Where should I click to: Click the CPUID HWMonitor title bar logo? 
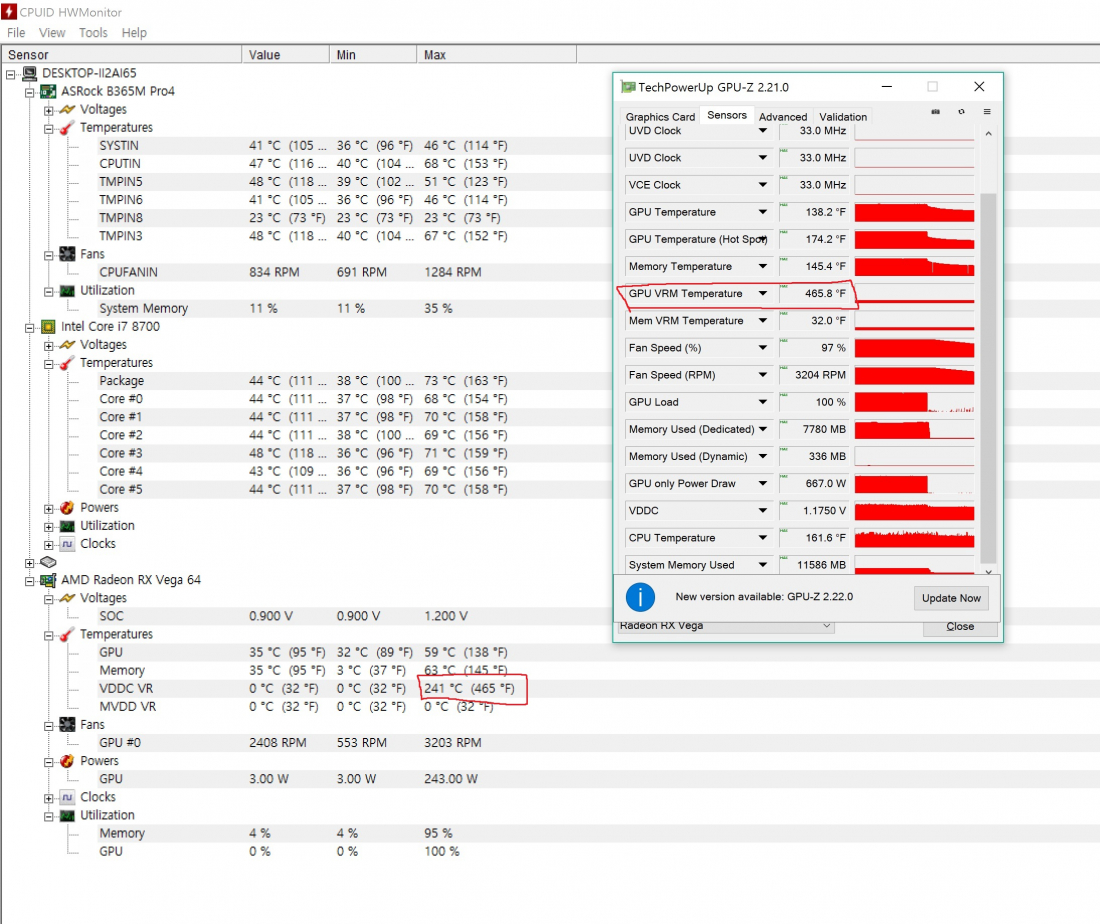click(9, 12)
